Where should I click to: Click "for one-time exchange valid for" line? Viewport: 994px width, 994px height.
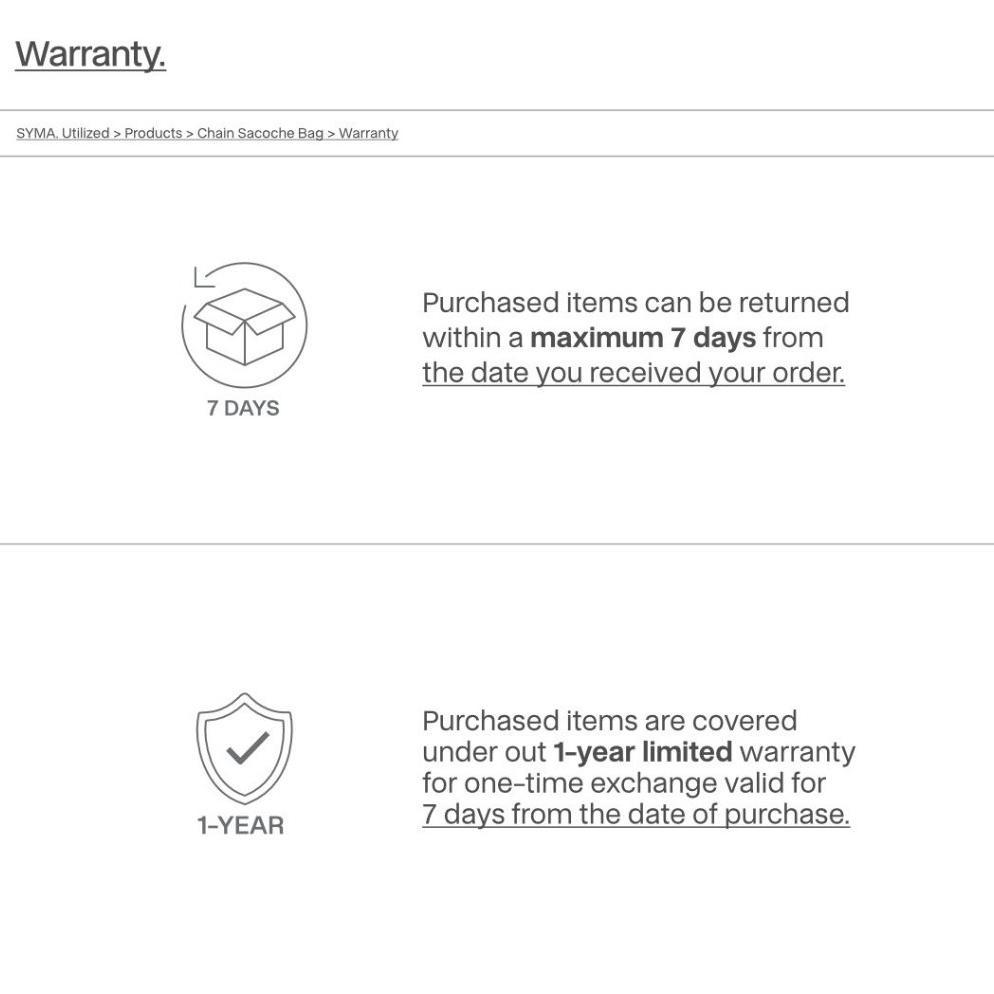tap(623, 783)
